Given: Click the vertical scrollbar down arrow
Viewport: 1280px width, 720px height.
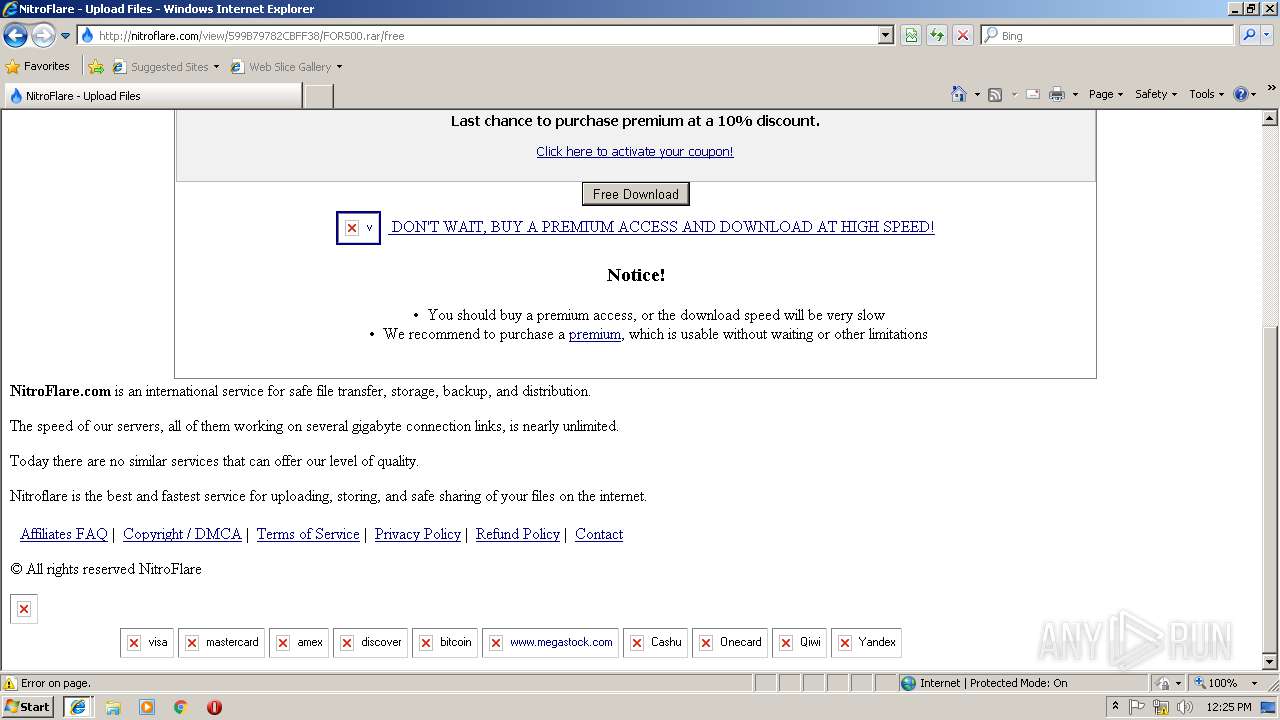Looking at the screenshot, I should tap(1271, 662).
